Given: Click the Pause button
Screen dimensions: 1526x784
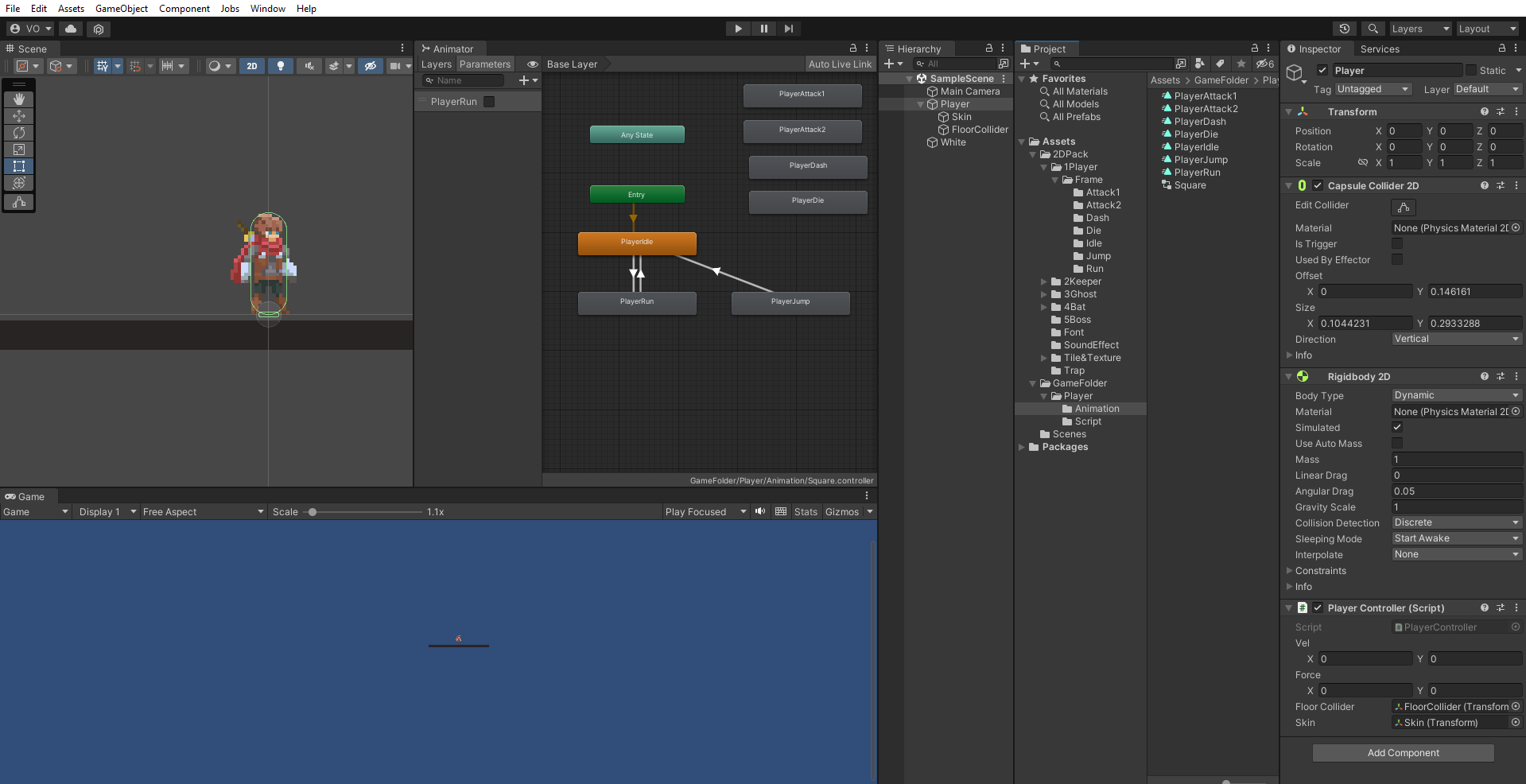Looking at the screenshot, I should (763, 29).
